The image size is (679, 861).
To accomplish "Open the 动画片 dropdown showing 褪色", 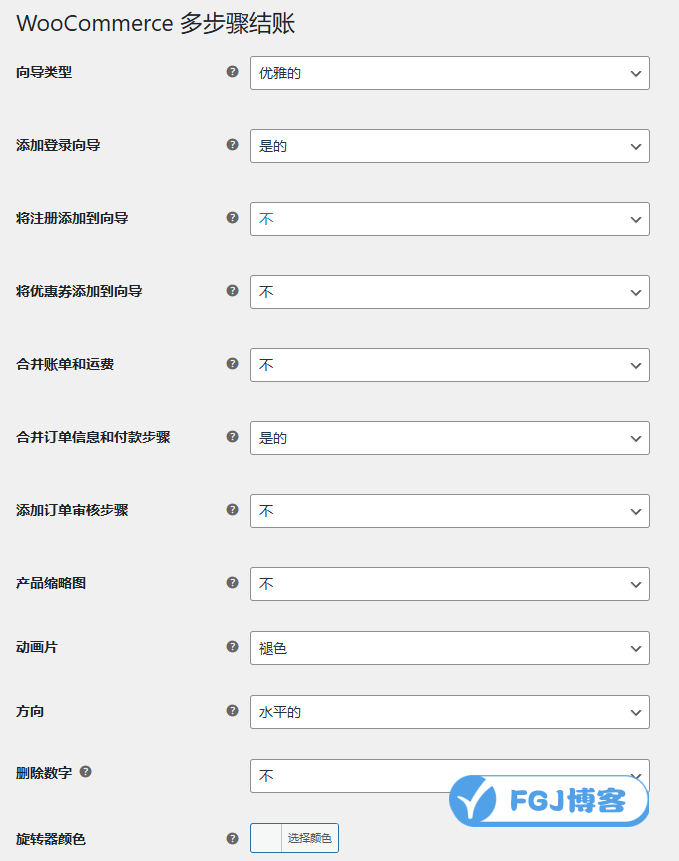I will [450, 648].
